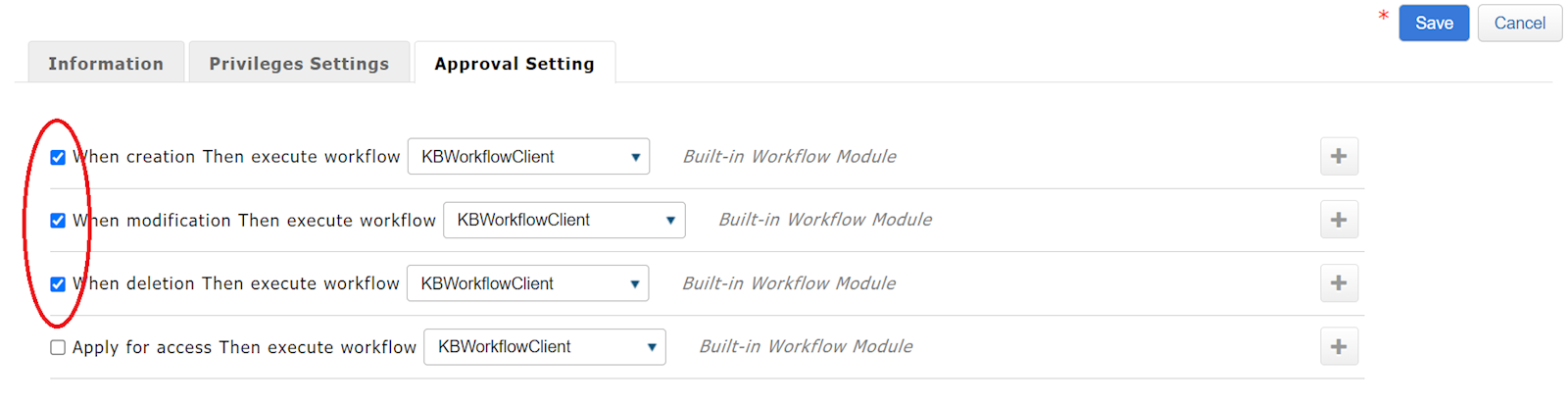
Task: Open the Apply for access workflow dropdown
Action: 544,346
